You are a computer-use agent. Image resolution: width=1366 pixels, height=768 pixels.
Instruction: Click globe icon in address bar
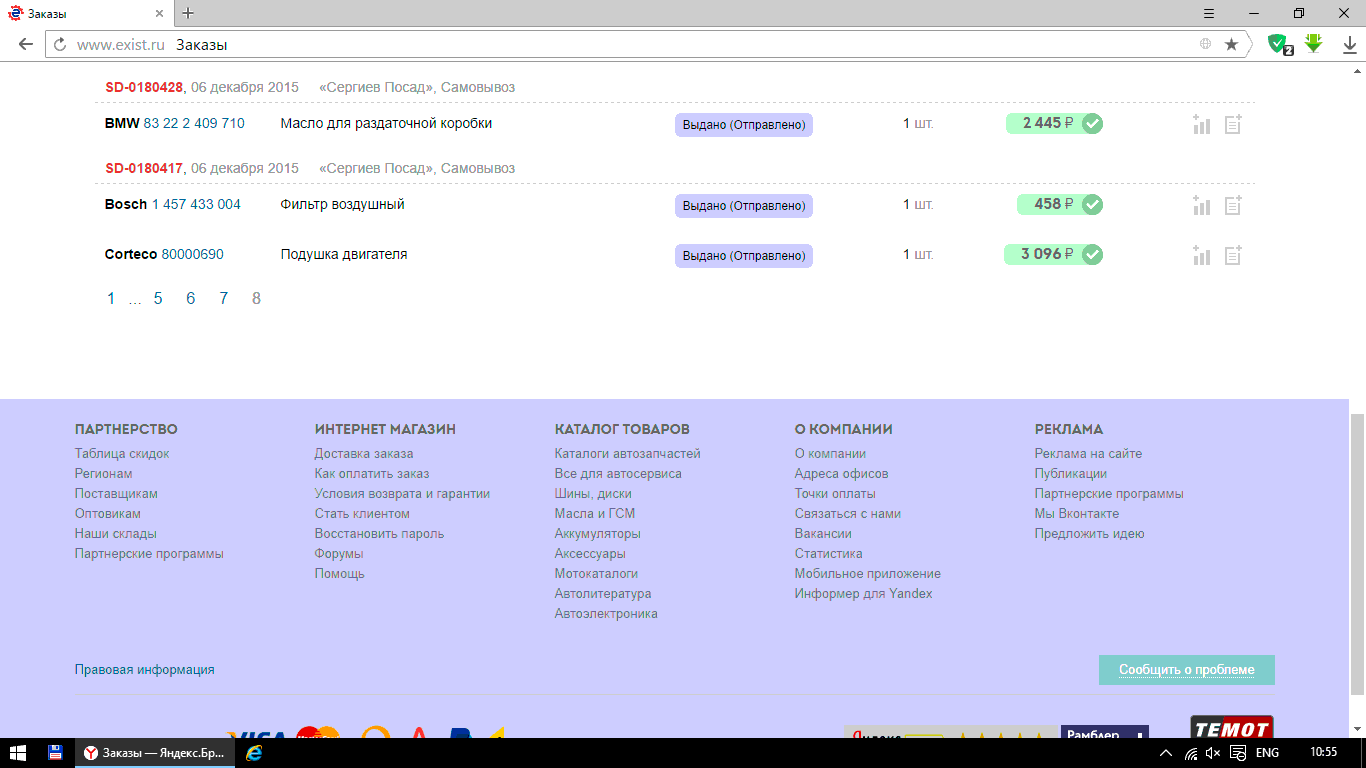point(1206,44)
